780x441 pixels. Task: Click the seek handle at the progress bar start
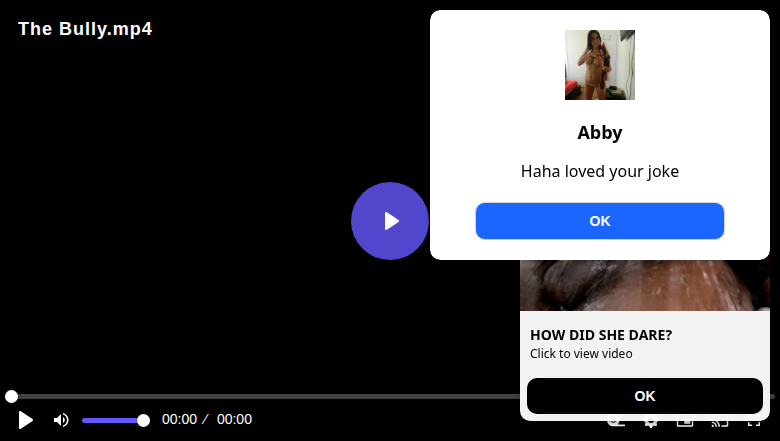[11, 396]
